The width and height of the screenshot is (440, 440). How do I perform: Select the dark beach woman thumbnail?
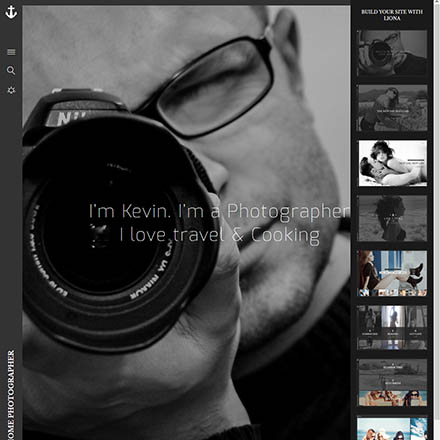coord(393,218)
